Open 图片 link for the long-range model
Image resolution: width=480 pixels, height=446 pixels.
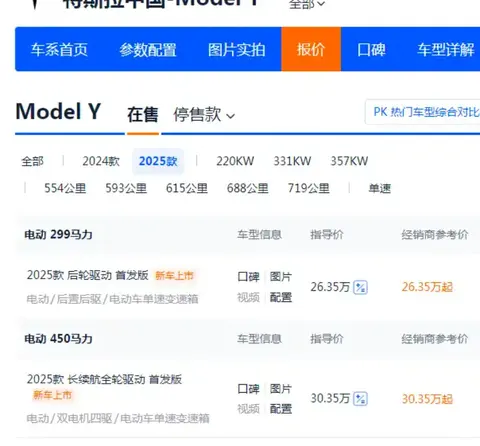(281, 389)
